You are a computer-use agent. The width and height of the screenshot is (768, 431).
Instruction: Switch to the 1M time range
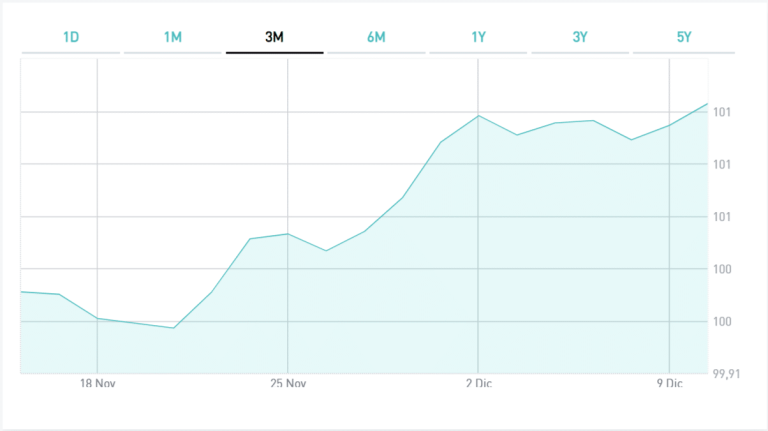(173, 37)
